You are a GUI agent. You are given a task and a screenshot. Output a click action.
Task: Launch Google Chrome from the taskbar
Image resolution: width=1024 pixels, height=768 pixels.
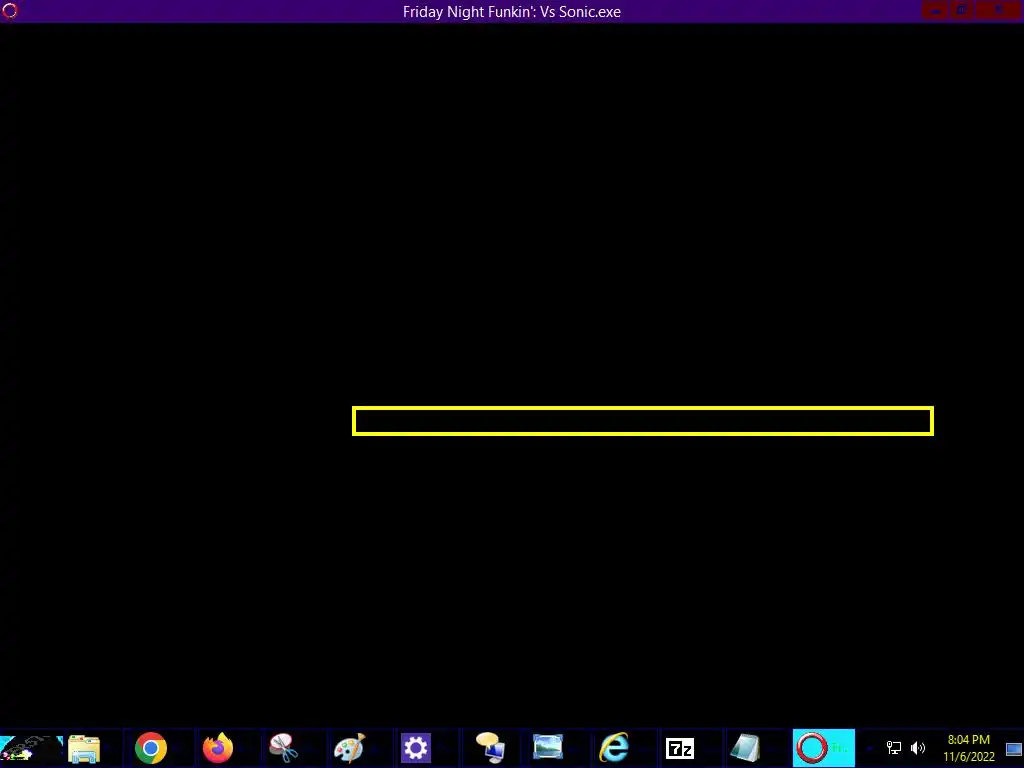[x=151, y=748]
